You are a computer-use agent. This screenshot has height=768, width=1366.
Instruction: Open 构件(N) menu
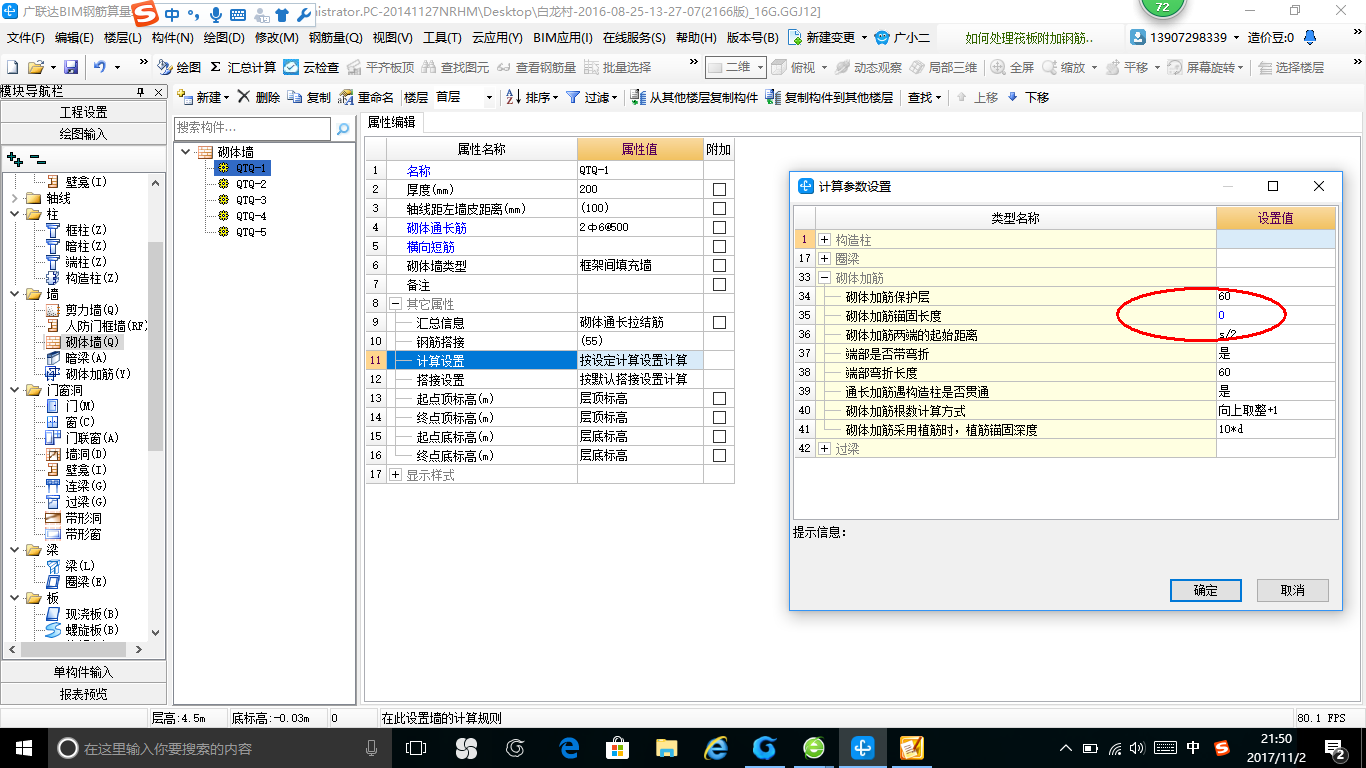(173, 37)
